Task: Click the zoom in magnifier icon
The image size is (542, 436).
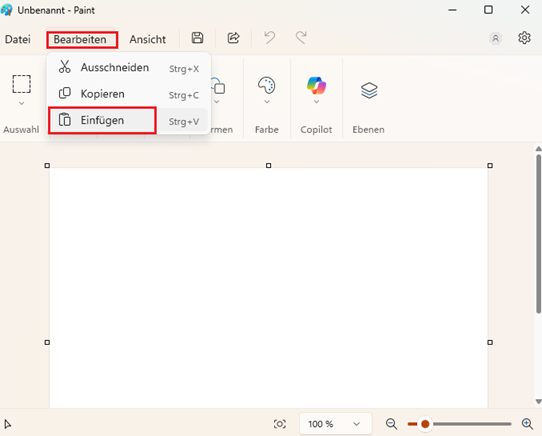Action: [x=527, y=424]
